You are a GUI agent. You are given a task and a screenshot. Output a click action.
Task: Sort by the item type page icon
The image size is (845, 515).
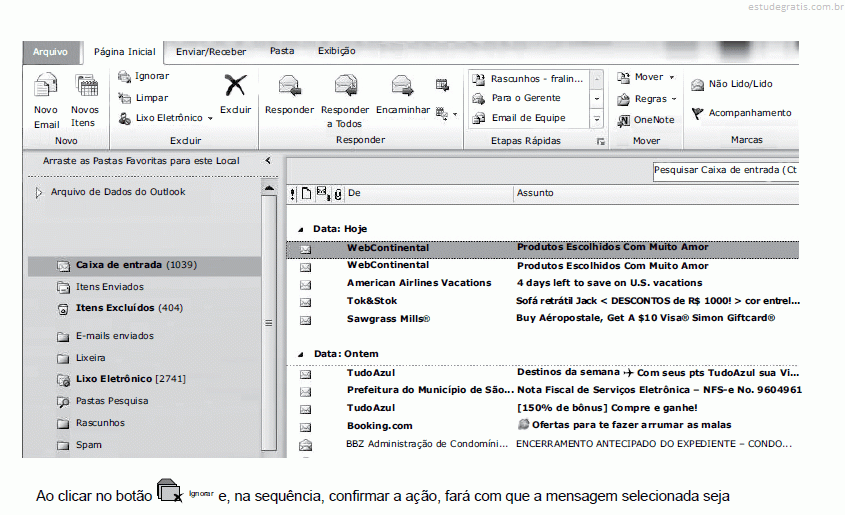point(306,194)
